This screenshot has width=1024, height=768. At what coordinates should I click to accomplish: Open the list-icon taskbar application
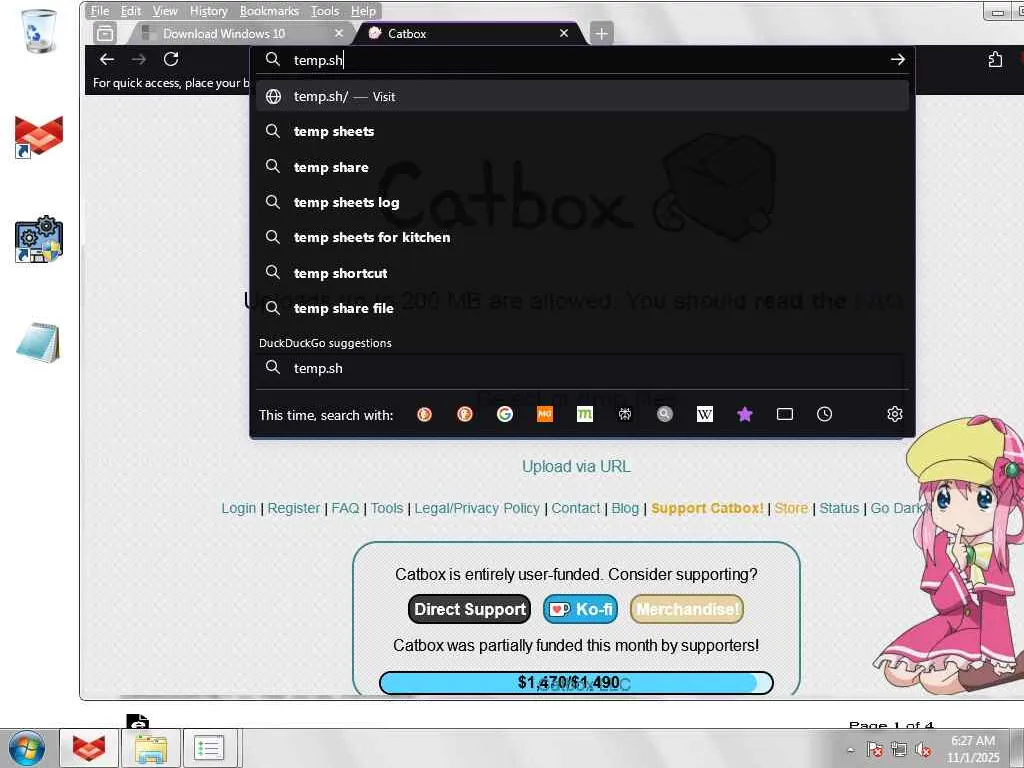[x=209, y=748]
